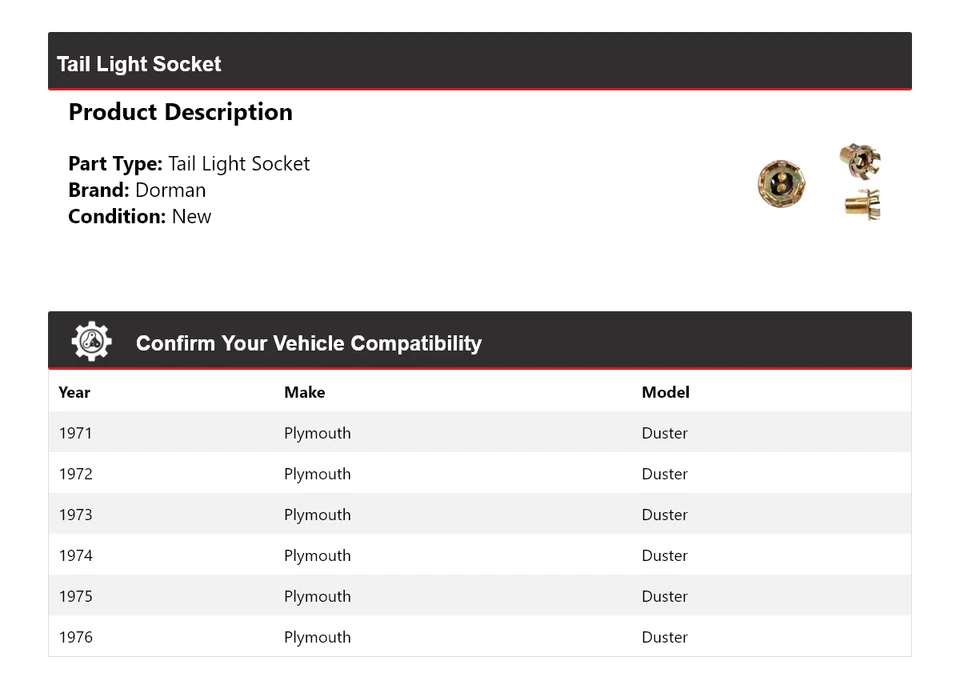Click the Tail Light Socket header bar

[x=479, y=63]
